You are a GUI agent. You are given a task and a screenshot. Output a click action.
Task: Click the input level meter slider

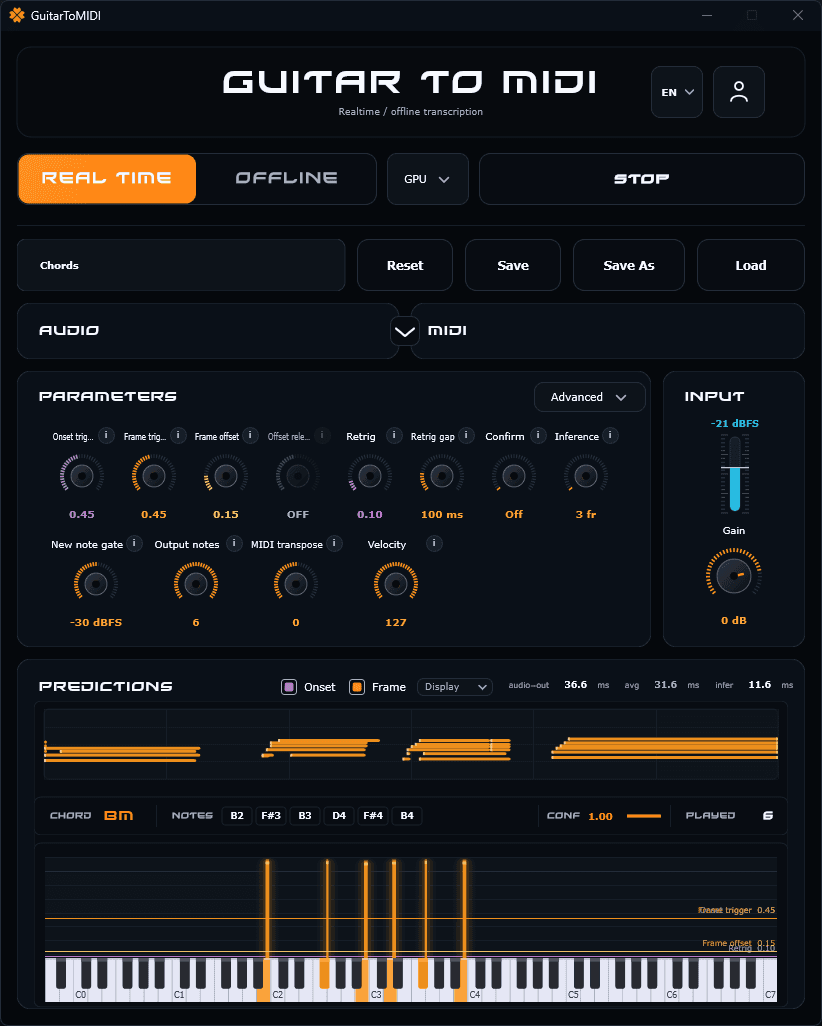click(x=735, y=474)
